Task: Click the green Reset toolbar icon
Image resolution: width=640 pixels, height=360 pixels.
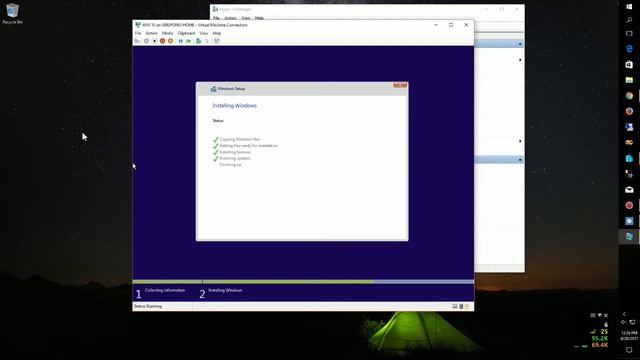Action: coord(188,41)
